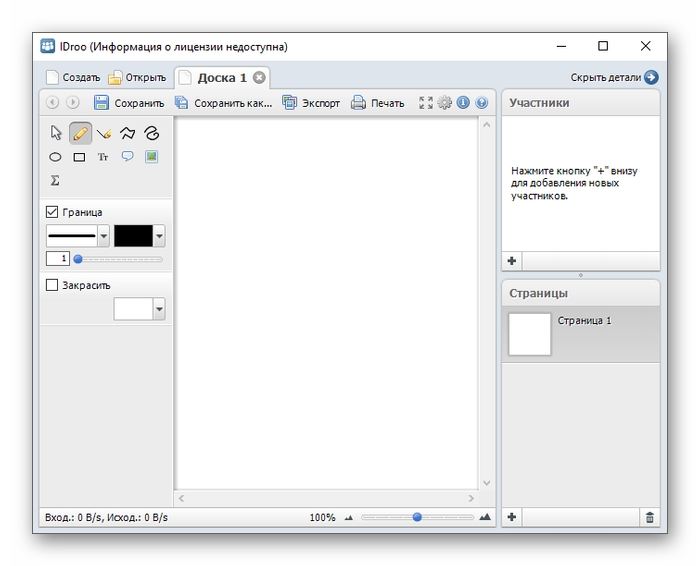Image resolution: width=700 pixels, height=566 pixels.
Task: Click the forward navigation arrow icon
Action: 72,103
